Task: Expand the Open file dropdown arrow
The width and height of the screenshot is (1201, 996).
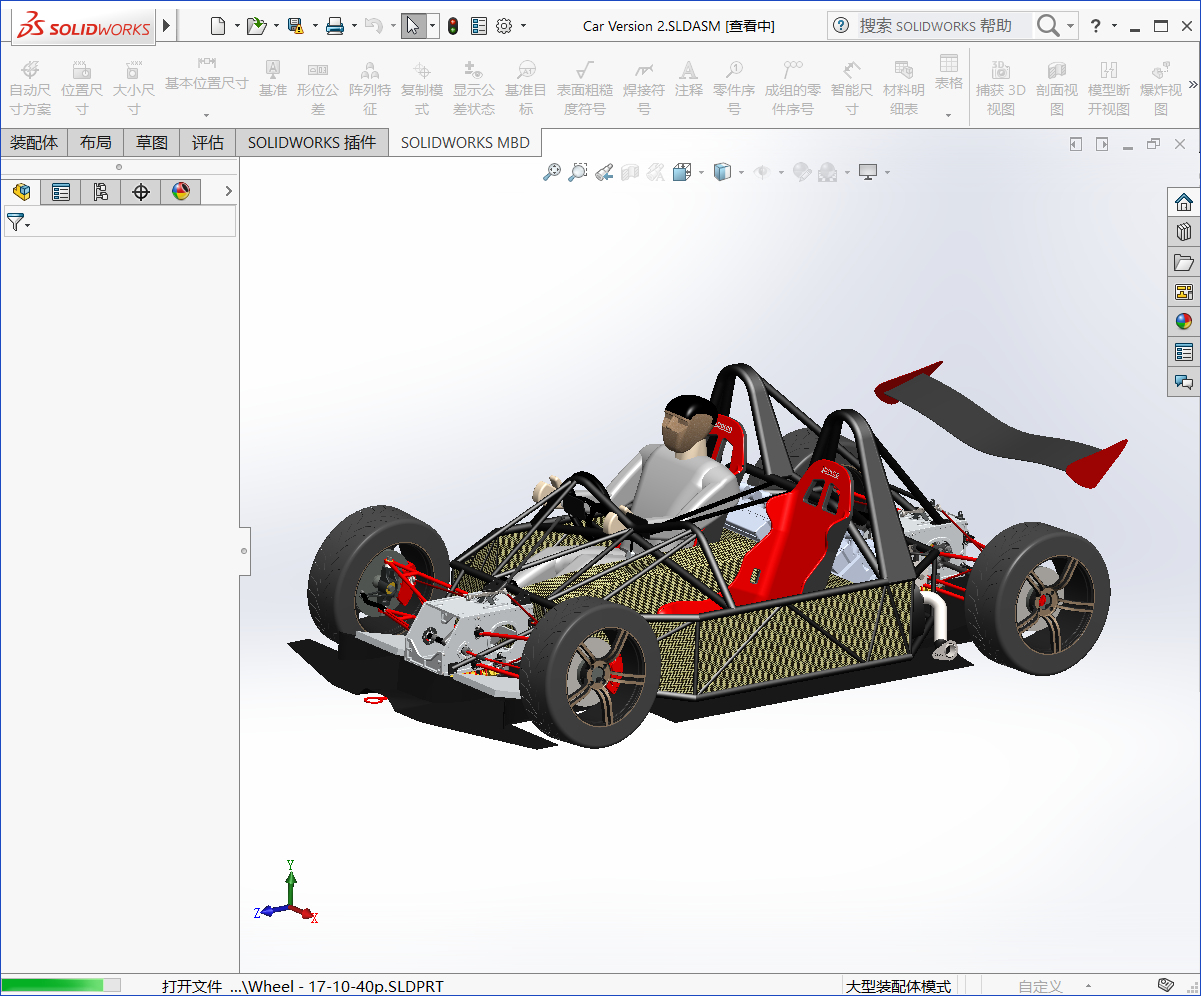Action: [x=276, y=26]
